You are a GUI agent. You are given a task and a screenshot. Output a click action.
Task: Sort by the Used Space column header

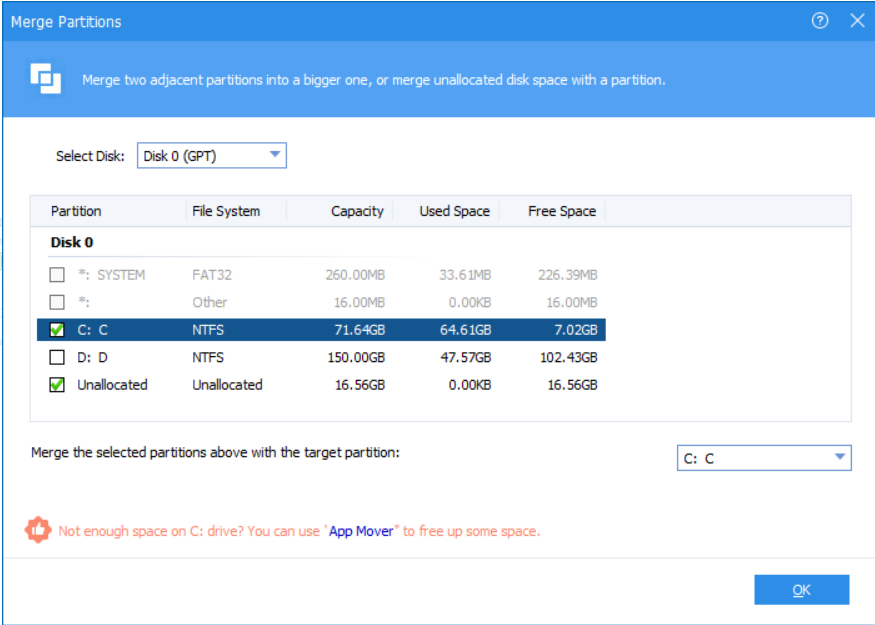[x=454, y=211]
